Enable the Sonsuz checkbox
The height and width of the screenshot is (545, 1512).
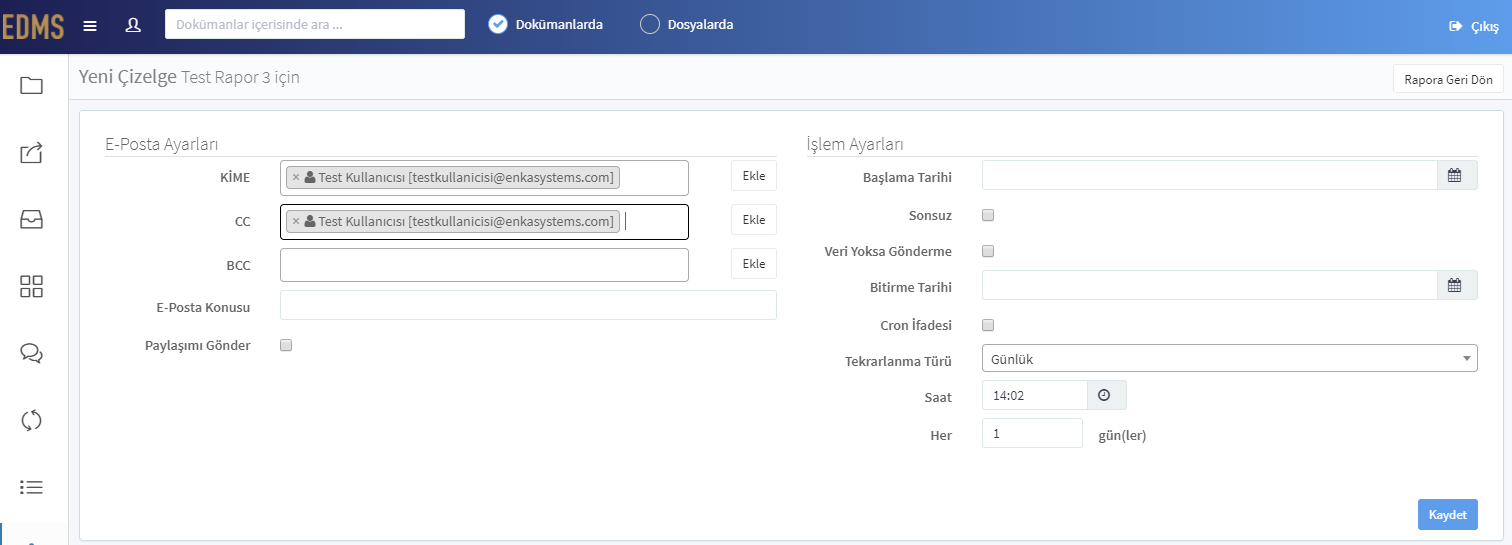[988, 215]
